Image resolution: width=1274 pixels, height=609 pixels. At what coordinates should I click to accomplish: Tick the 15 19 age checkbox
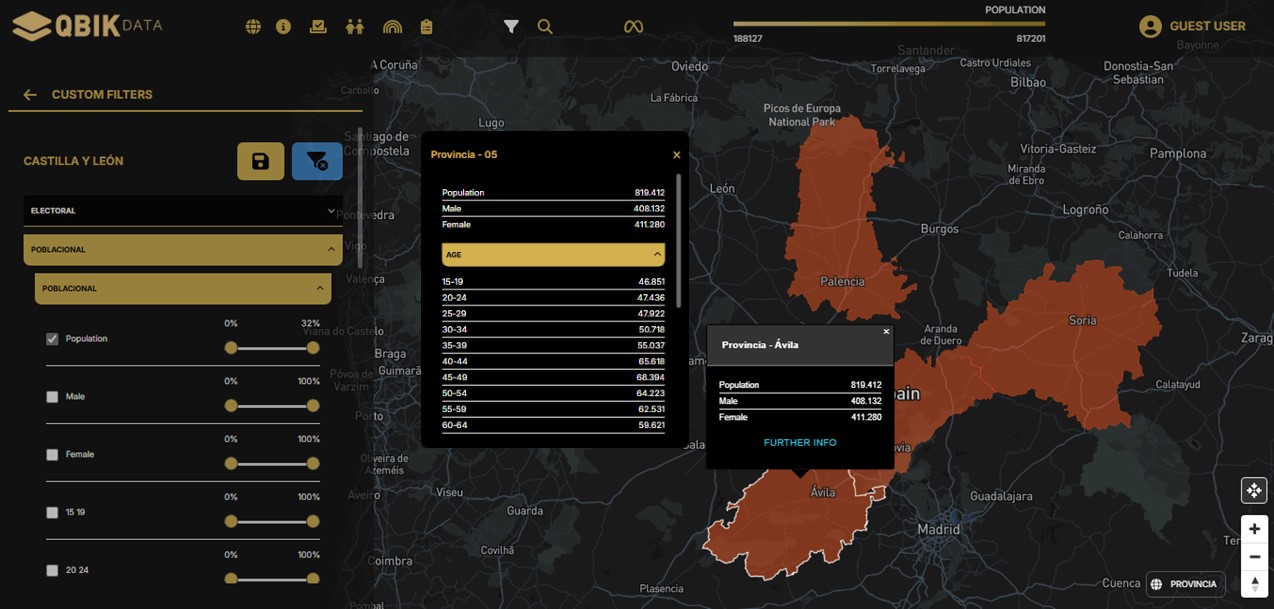point(52,513)
